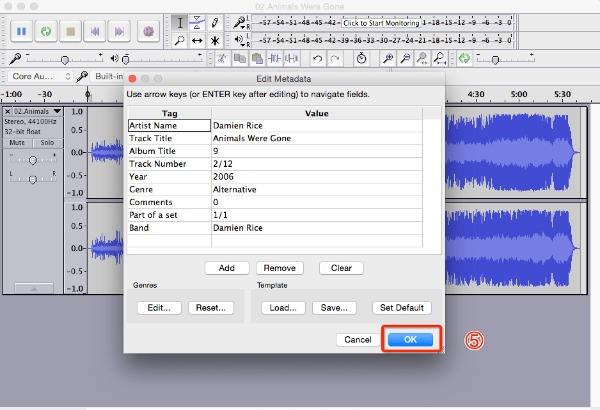Click the Cut scissors icon
Image resolution: width=600 pixels, height=410 pixels.
[x=222, y=59]
